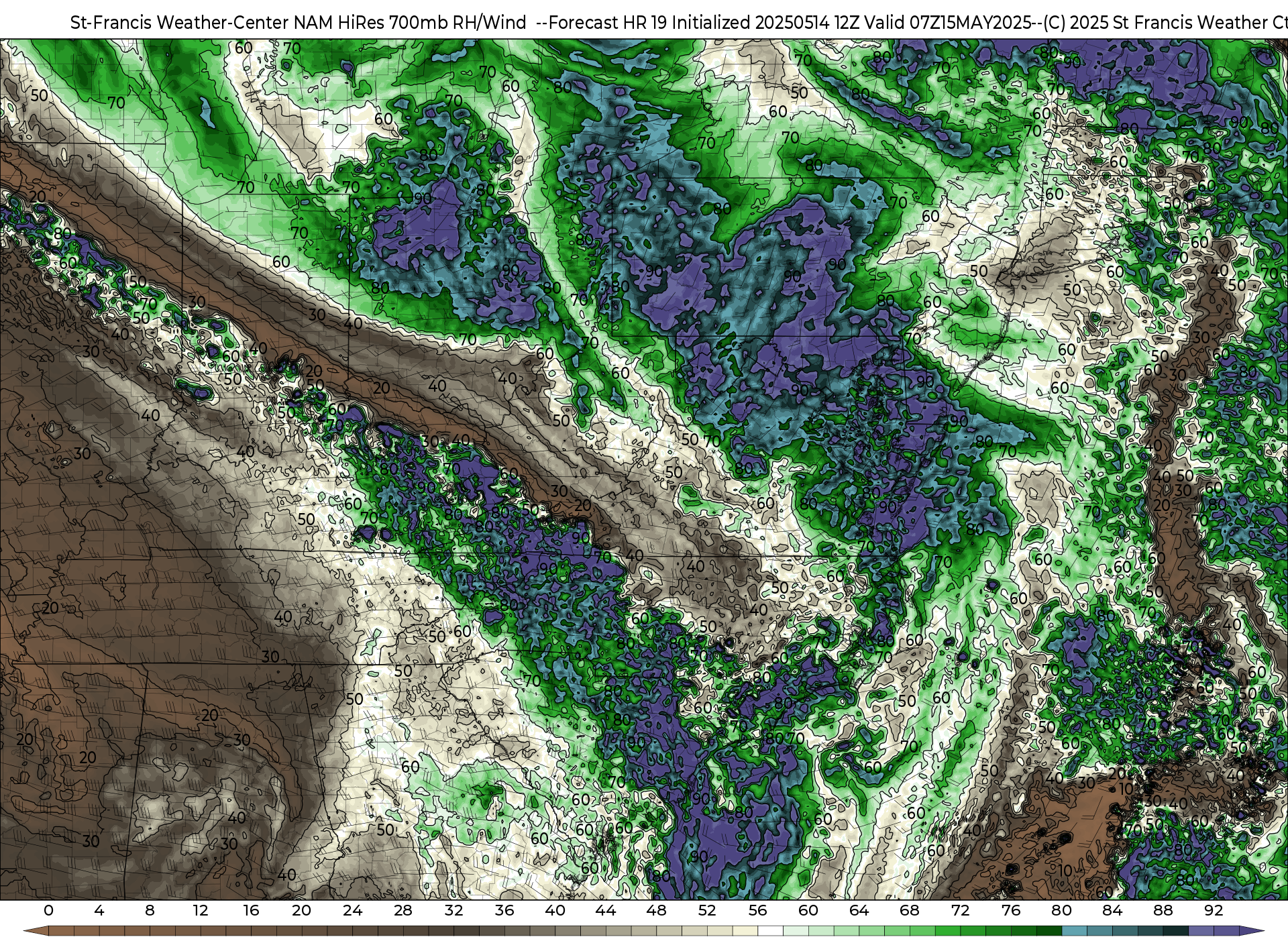
Task: Click 'Valid 07Z15MAY2025' in the header
Action: [x=948, y=22]
